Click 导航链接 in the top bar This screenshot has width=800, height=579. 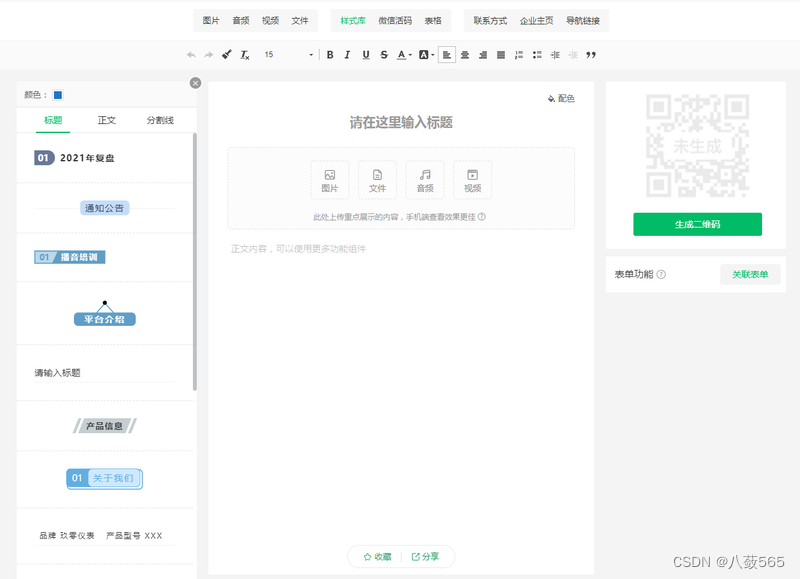(583, 20)
